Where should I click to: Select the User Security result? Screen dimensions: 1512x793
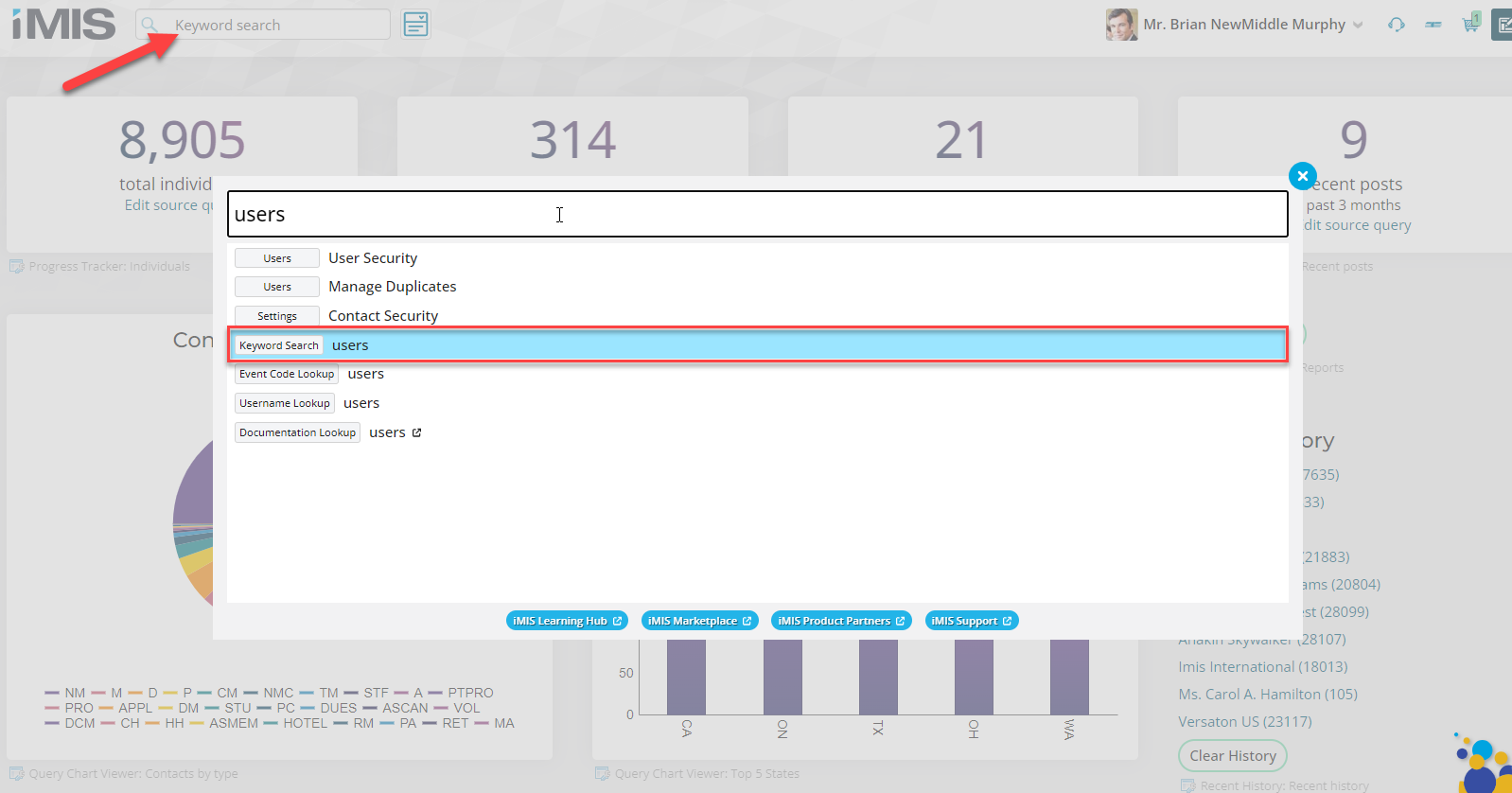coord(373,258)
